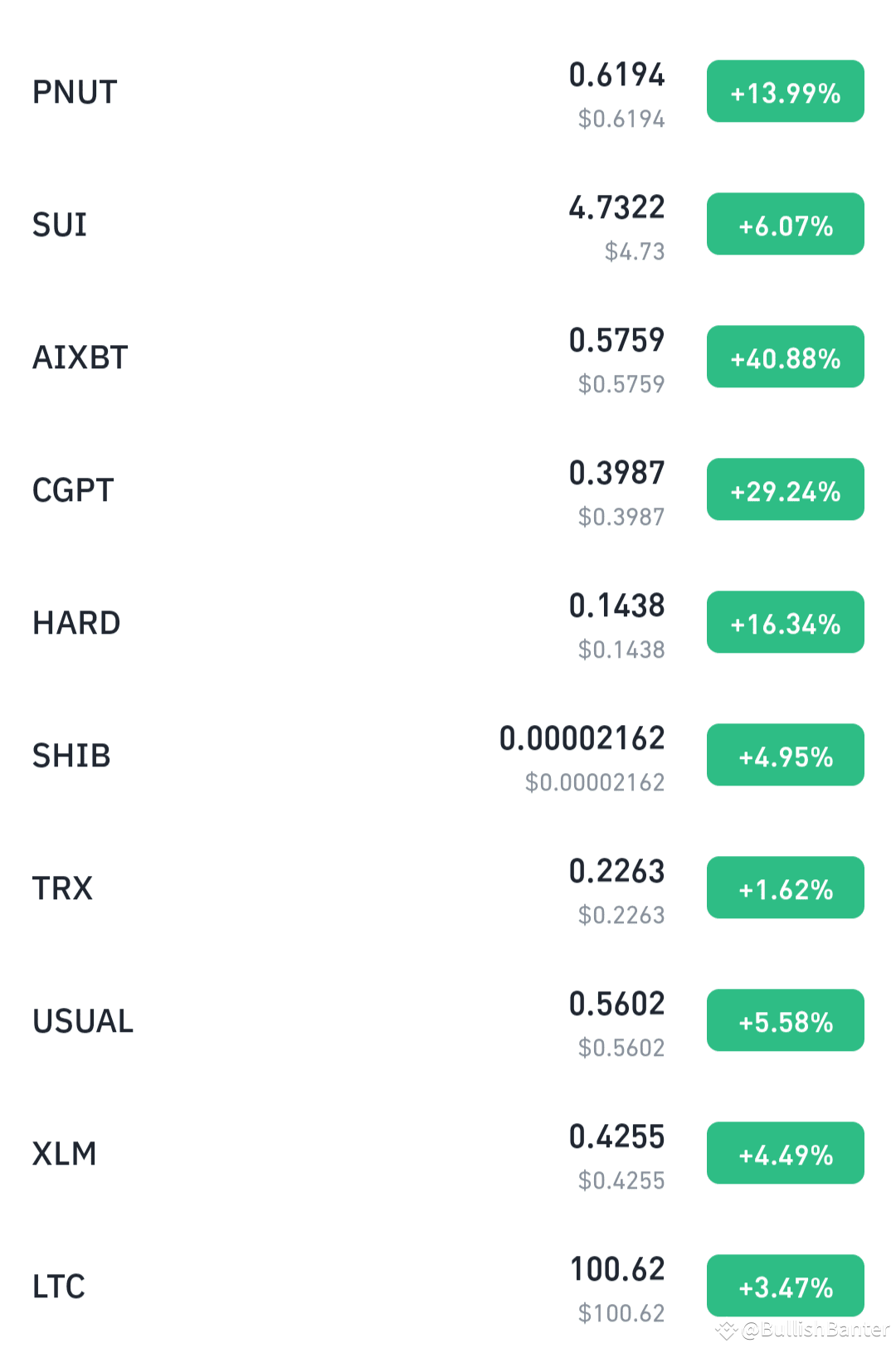Screen dimensions: 896x1348
Task: Select the TRX price 0.2263
Action: [616, 871]
